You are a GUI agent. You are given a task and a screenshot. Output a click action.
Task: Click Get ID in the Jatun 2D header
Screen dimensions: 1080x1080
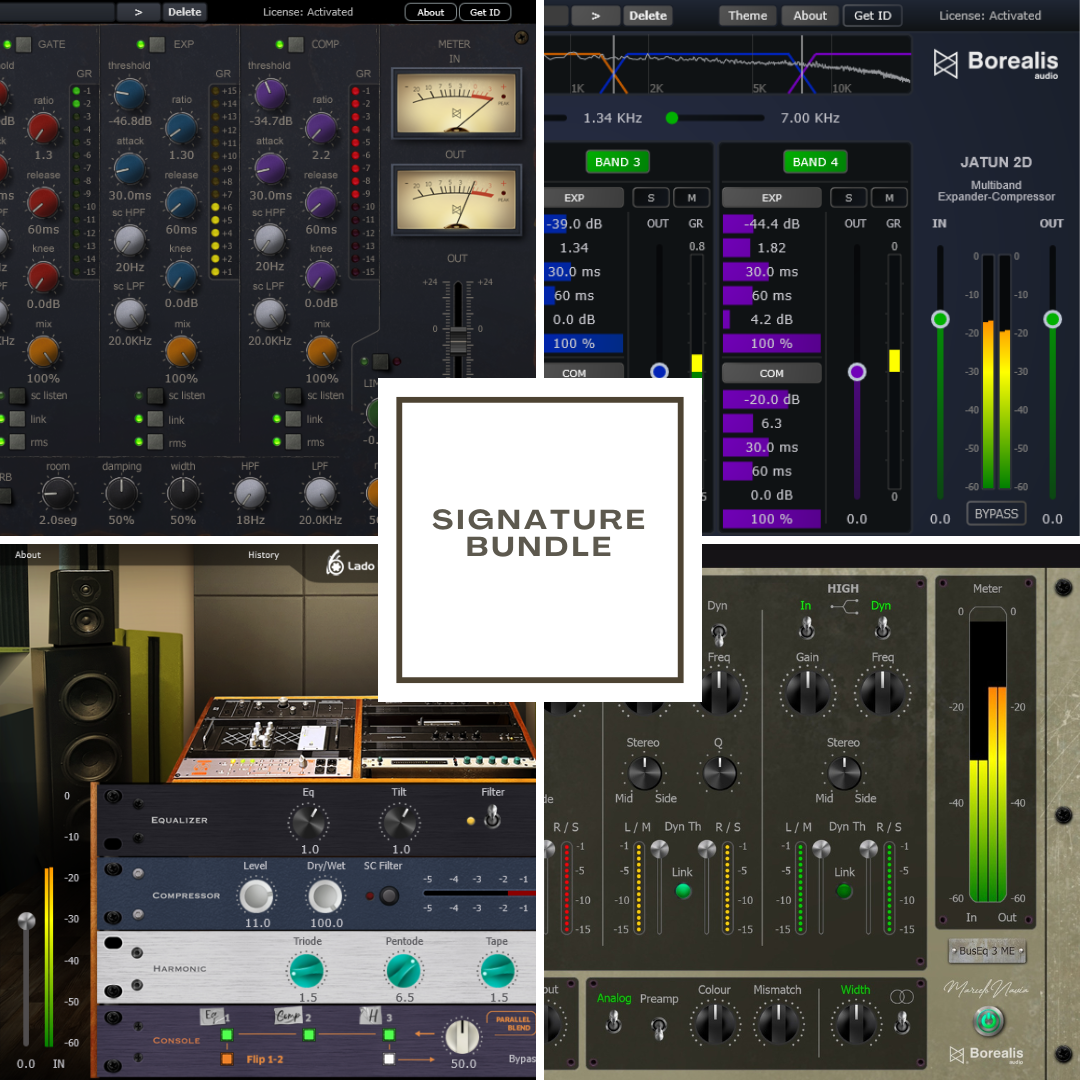pyautogui.click(x=873, y=15)
